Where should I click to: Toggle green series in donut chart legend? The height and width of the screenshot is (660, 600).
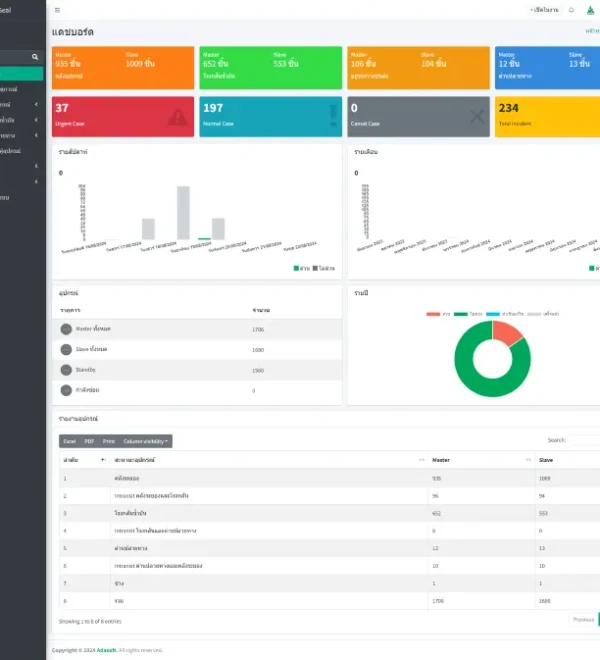(468, 314)
